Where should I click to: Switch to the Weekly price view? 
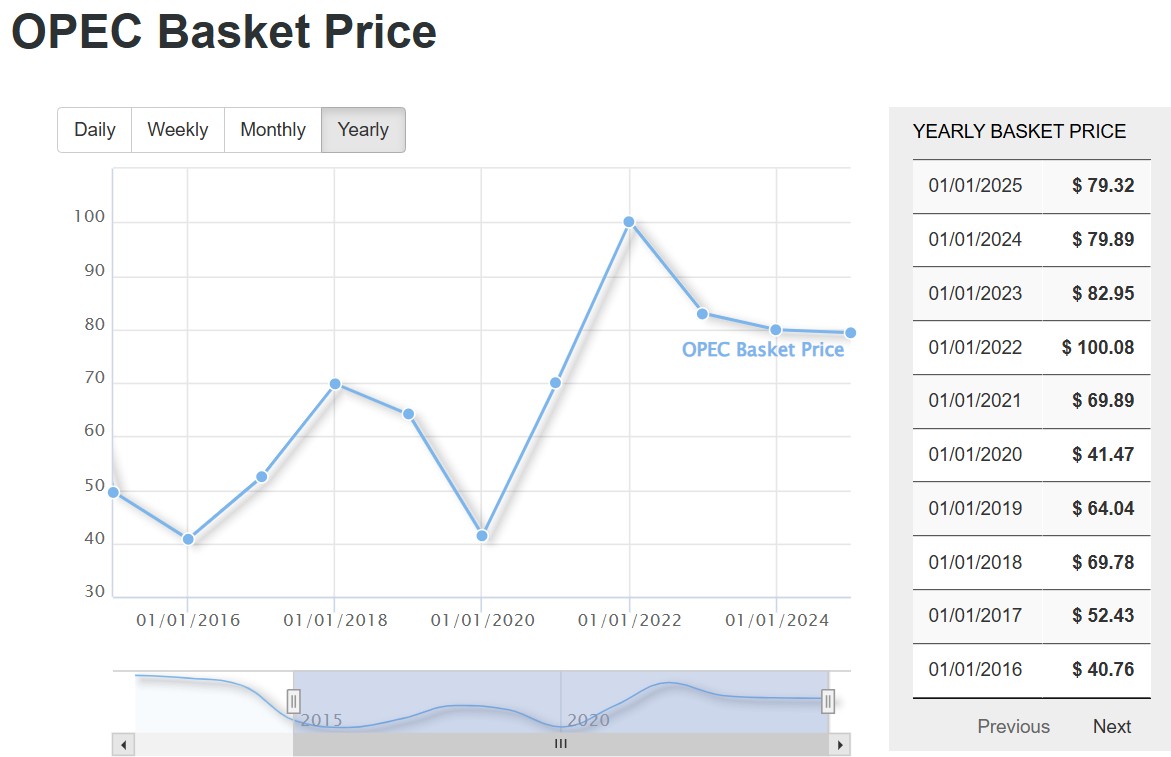(x=178, y=130)
